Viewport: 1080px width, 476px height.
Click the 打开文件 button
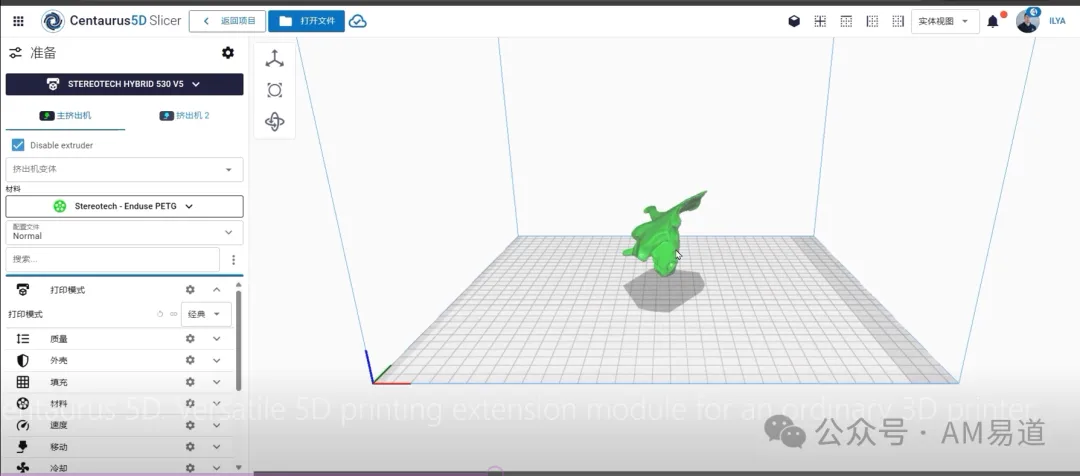[307, 21]
